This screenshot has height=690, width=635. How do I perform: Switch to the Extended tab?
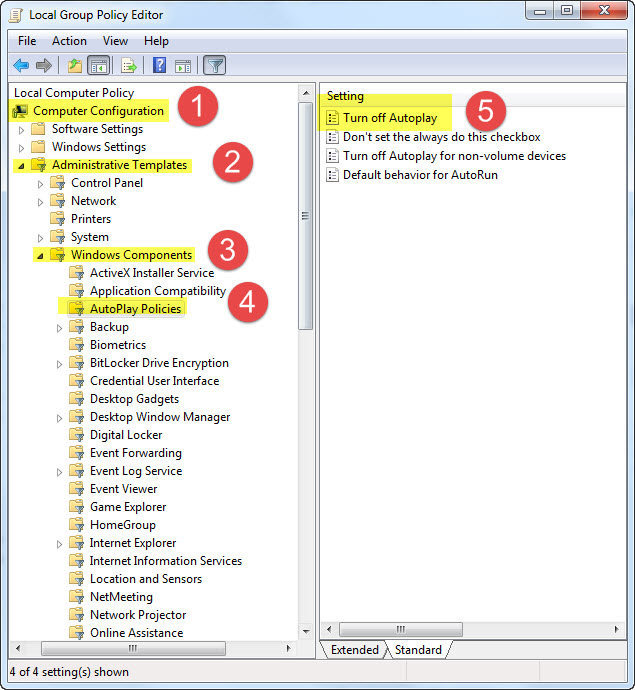[x=354, y=650]
